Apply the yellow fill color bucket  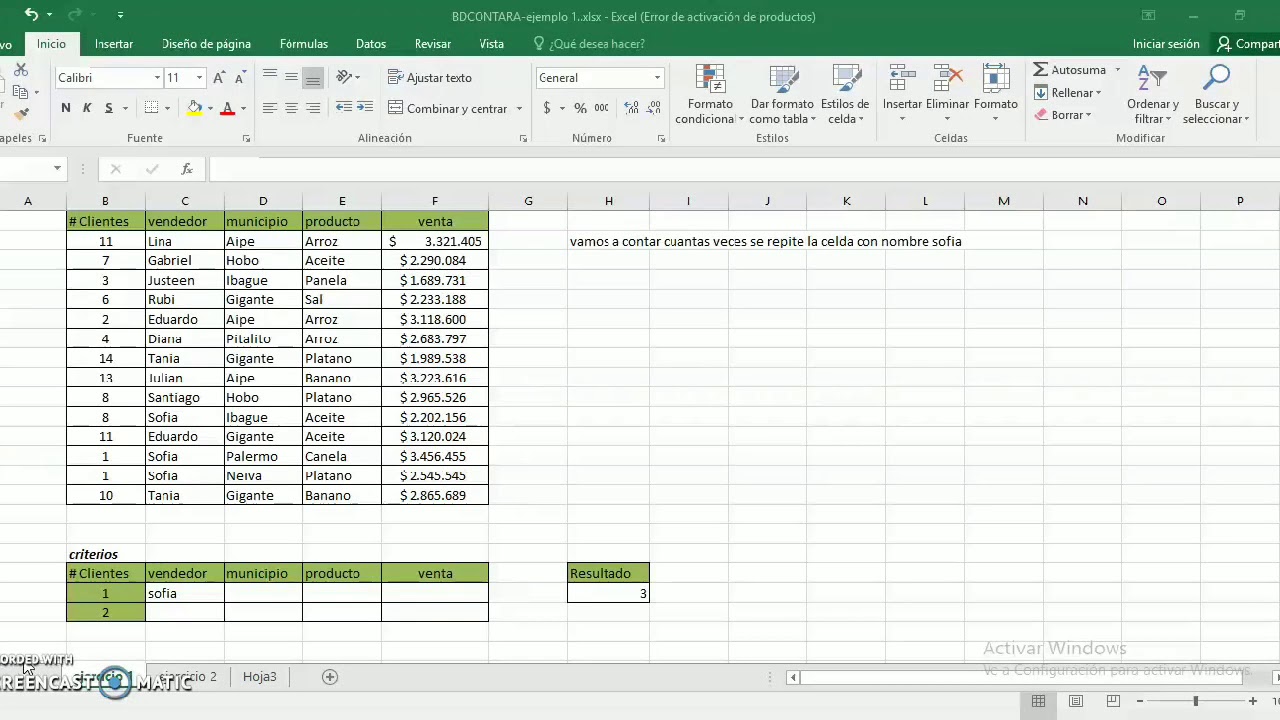pos(195,108)
